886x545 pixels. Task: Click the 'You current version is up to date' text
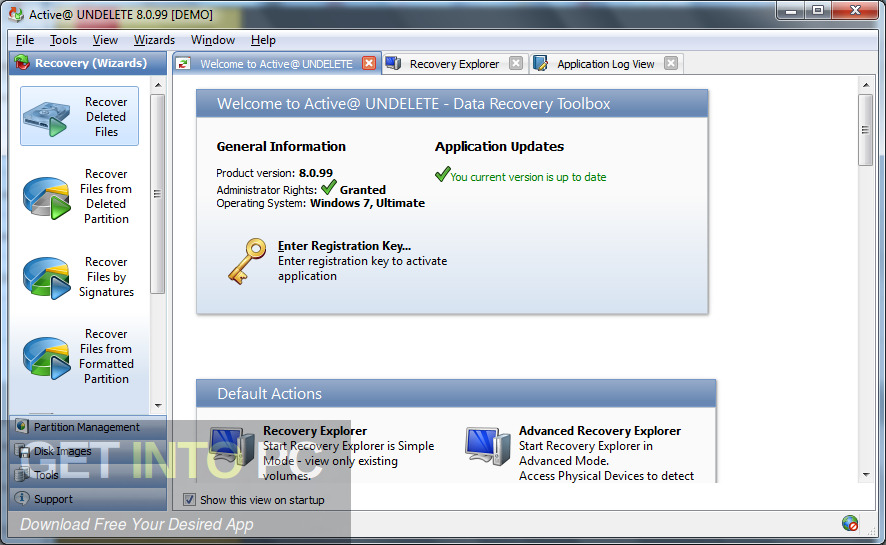(528, 177)
